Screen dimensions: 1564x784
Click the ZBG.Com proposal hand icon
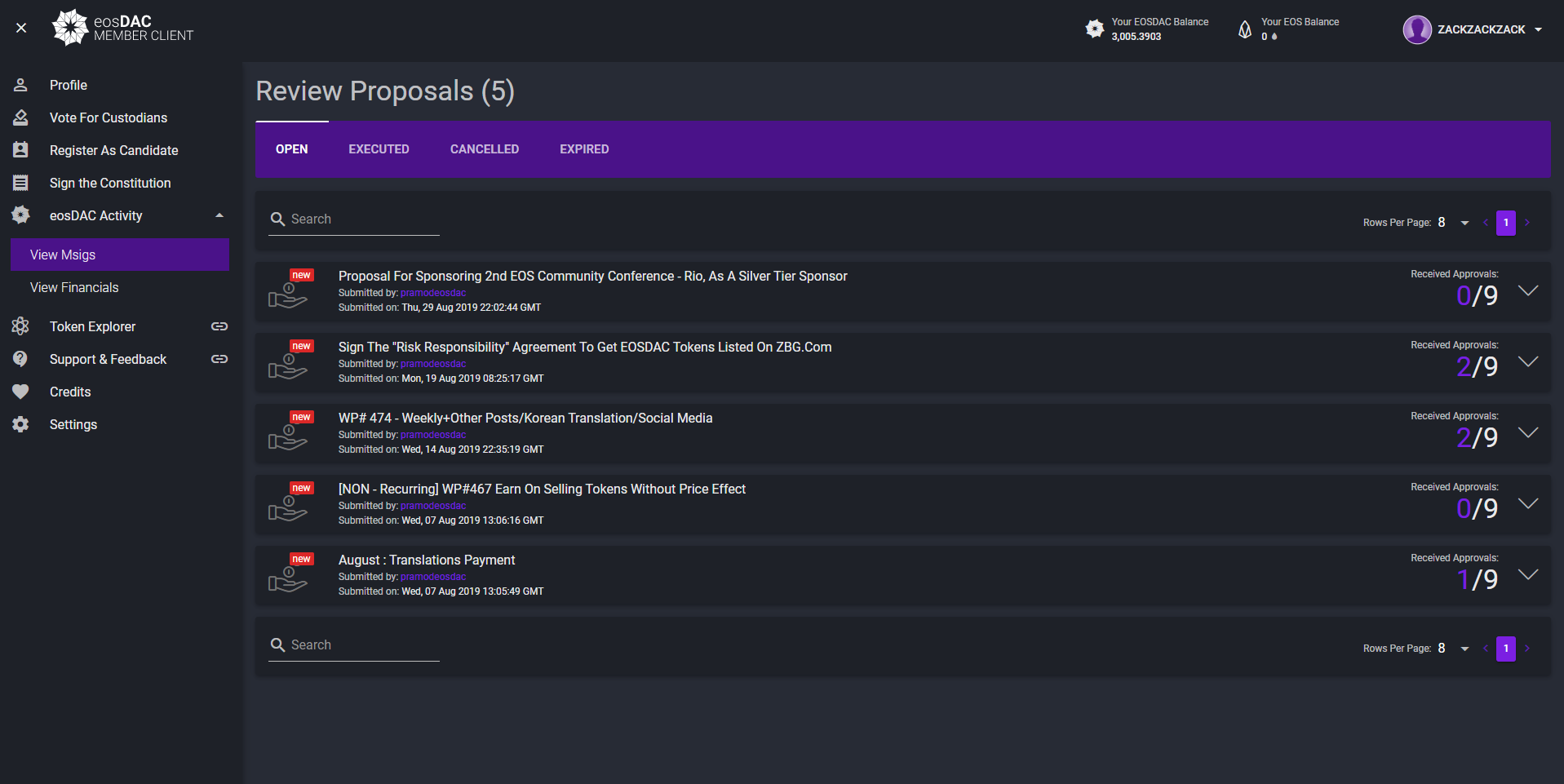[288, 366]
